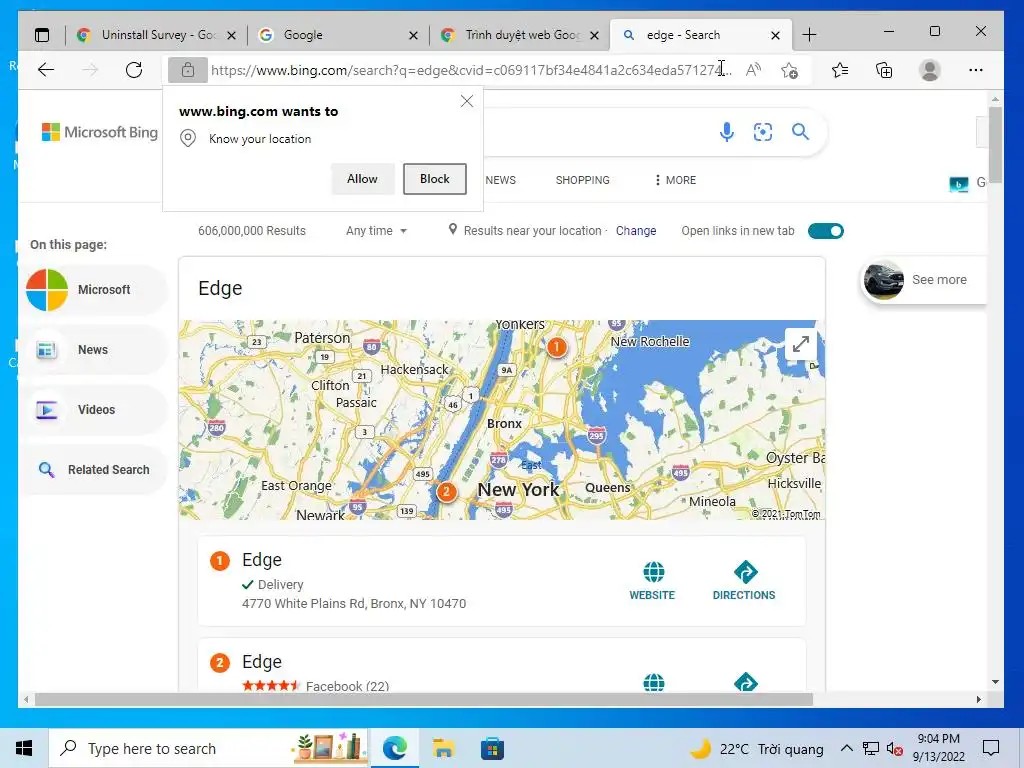Click the Windows taskbar search box
The image size is (1024, 768).
[x=208, y=748]
